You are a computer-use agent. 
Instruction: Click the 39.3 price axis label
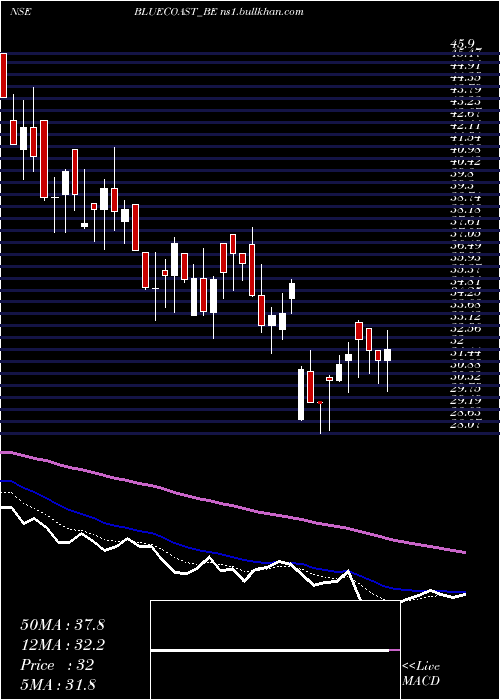(x=462, y=186)
